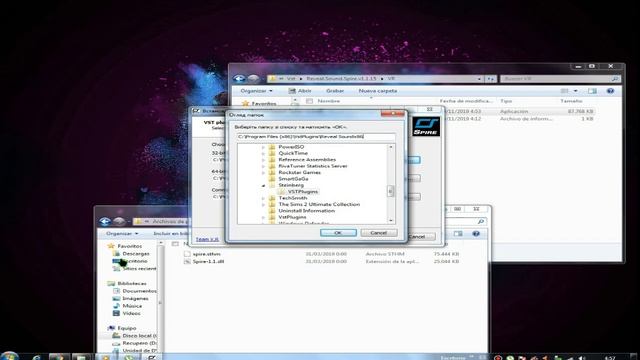Expand the Rockstar Games folder node
This screenshot has width=640, height=360.
pyautogui.click(x=263, y=173)
